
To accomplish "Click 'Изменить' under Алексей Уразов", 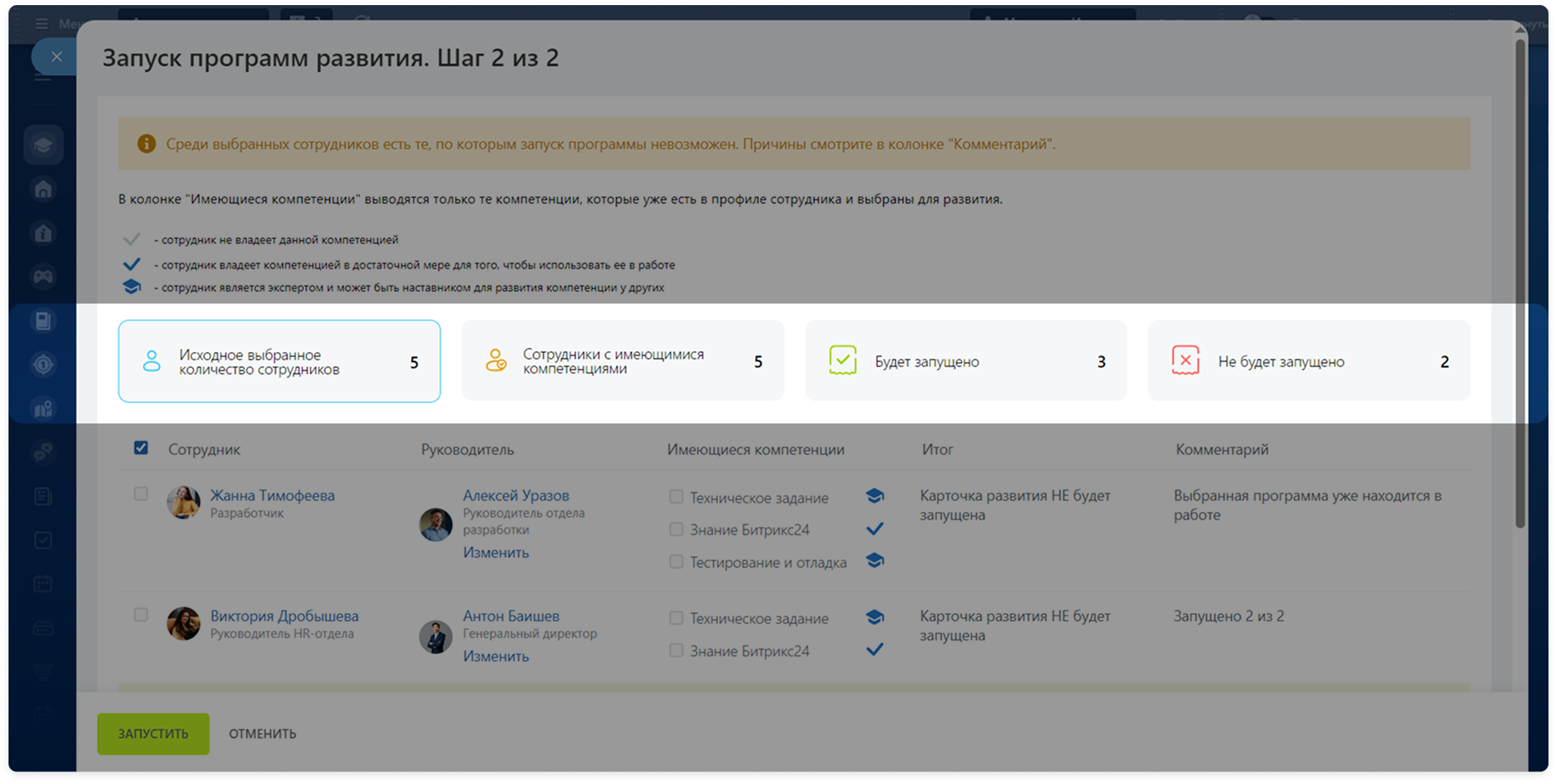I will click(x=496, y=553).
